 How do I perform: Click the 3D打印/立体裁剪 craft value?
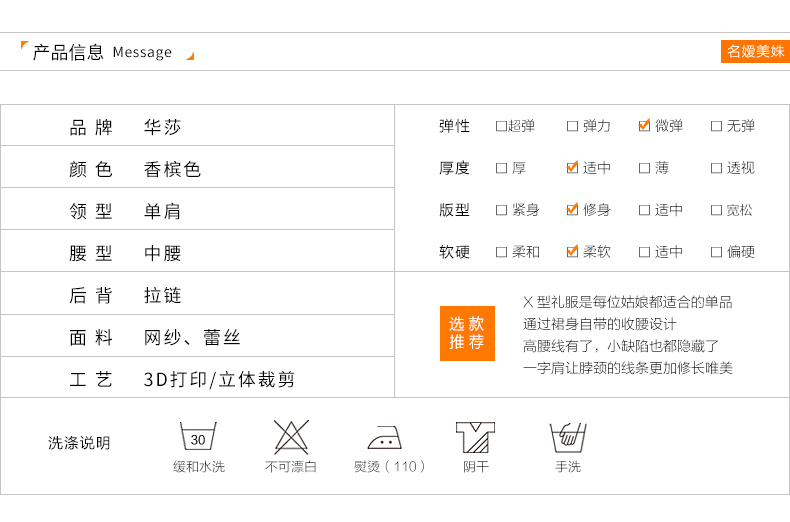pyautogui.click(x=219, y=380)
